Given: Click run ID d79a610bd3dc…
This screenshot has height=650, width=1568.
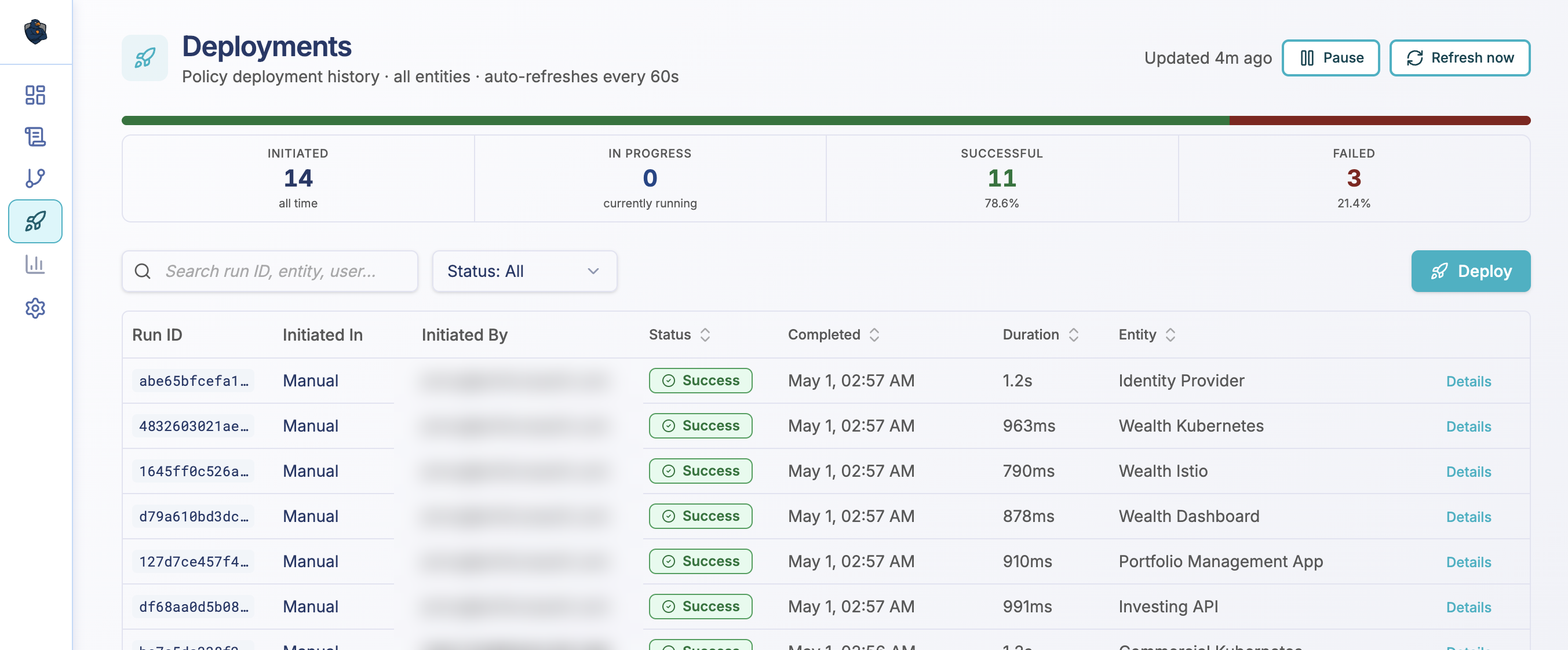Looking at the screenshot, I should [194, 516].
